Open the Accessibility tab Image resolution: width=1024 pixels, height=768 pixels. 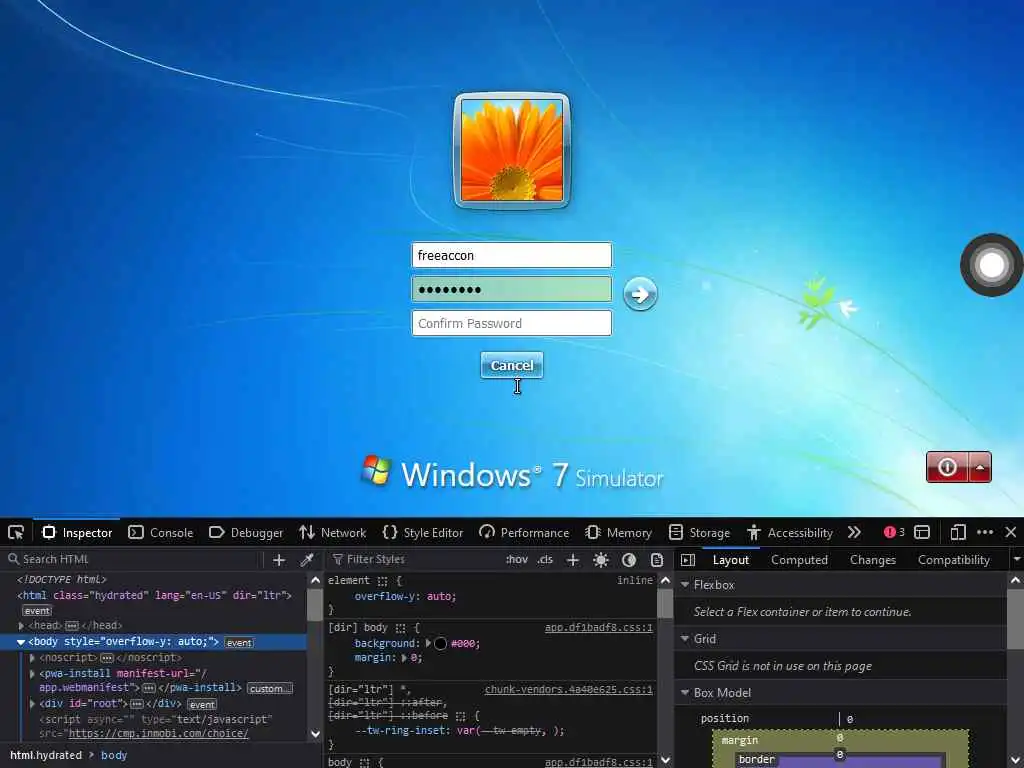[x=790, y=533]
